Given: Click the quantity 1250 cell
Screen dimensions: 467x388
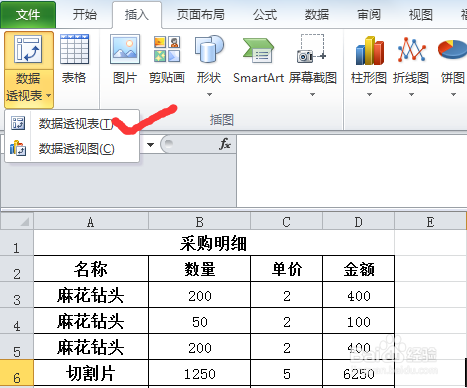Looking at the screenshot, I should coord(199,373).
